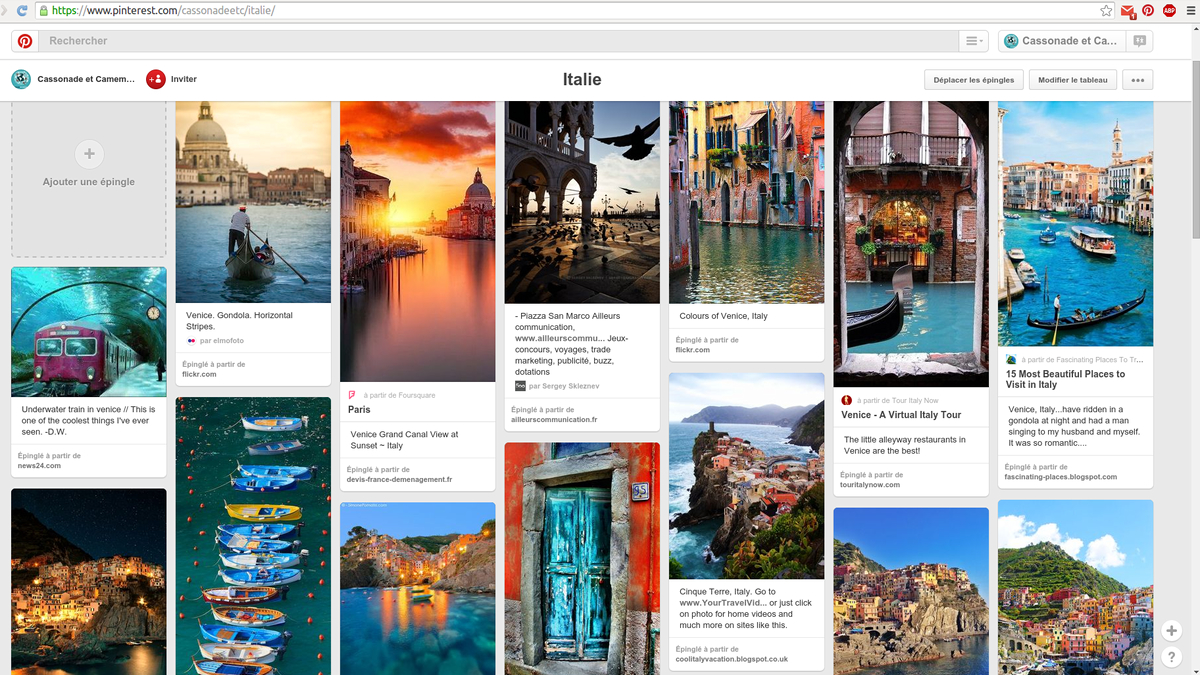Open the glowing harbor at dusk image
Viewport: 1200px width, 675px height.
(417, 588)
